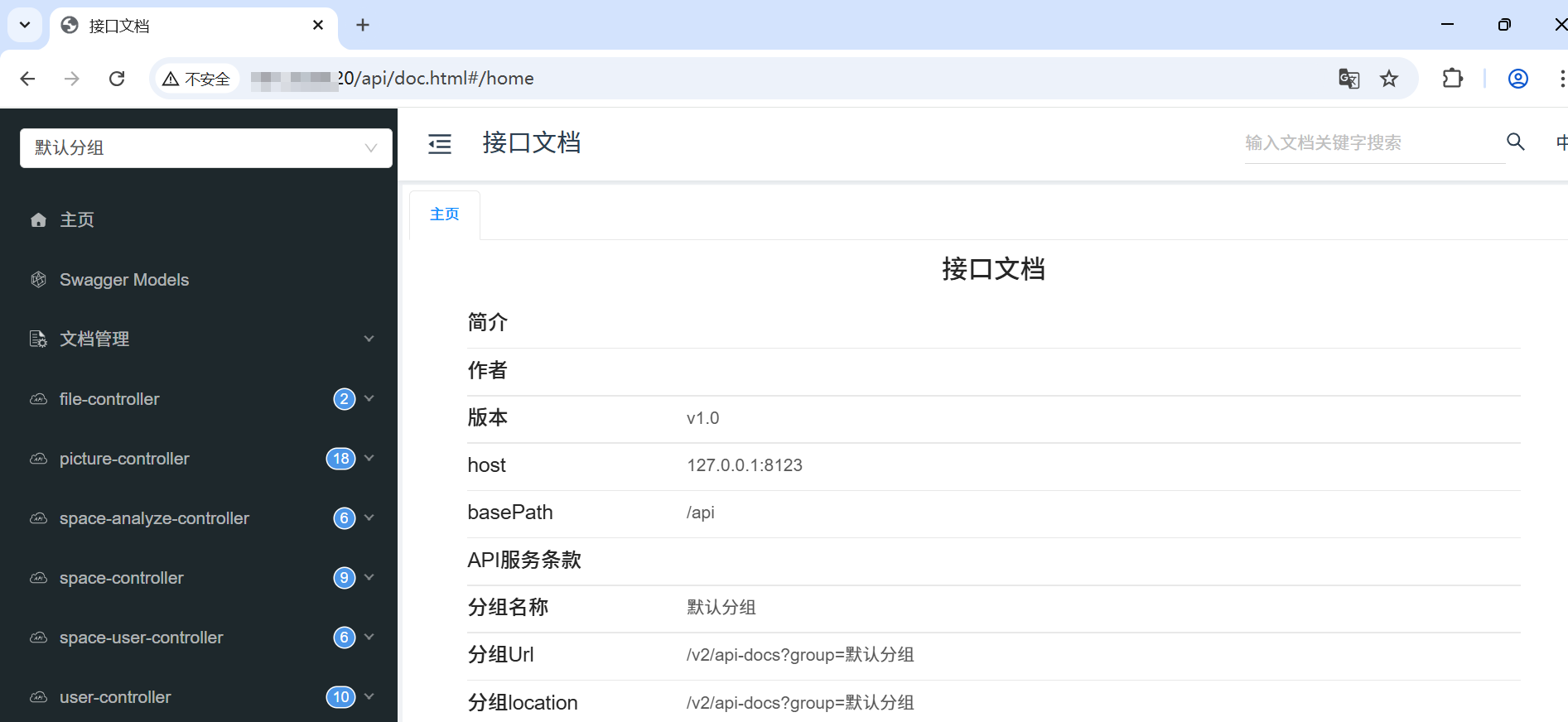This screenshot has width=1568, height=722.
Task: Click the 不安全 site security warning
Action: point(197,79)
